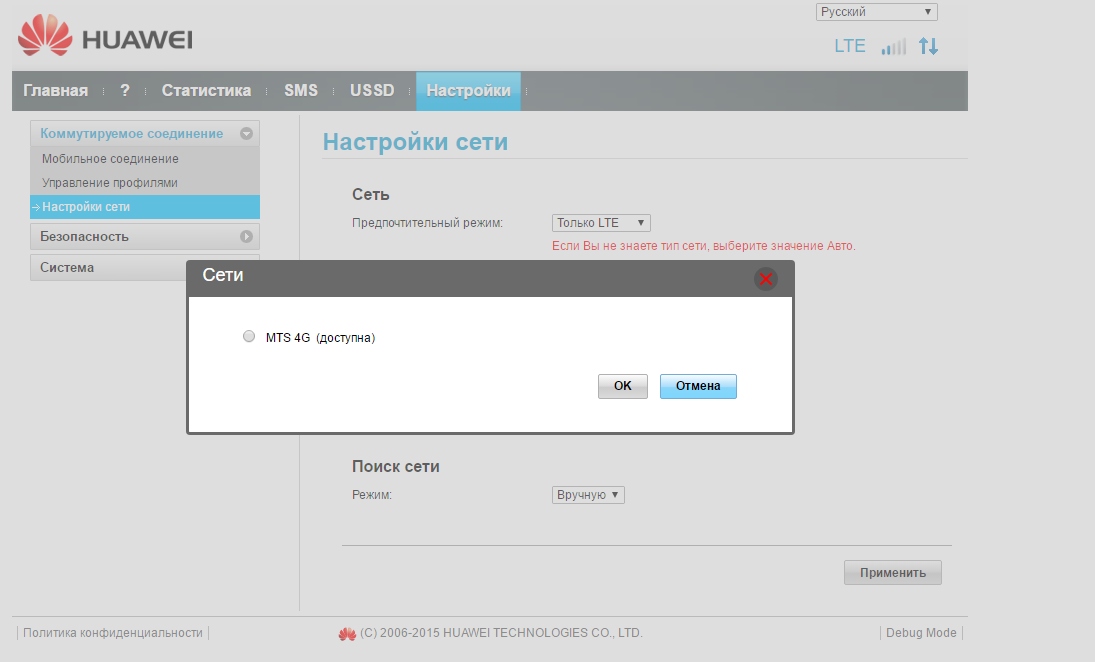Select the MTS 4G network radio button
Screen dimensions: 1095x662
tap(249, 337)
